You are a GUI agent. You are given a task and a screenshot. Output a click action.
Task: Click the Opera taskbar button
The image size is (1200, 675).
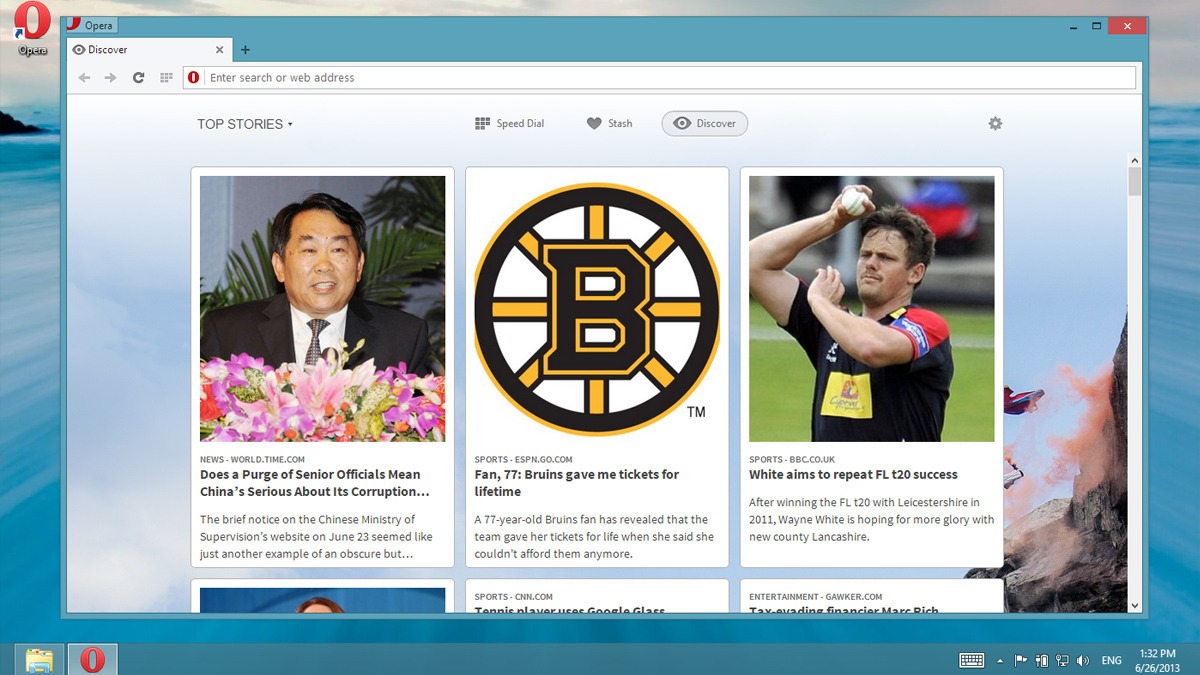92,660
